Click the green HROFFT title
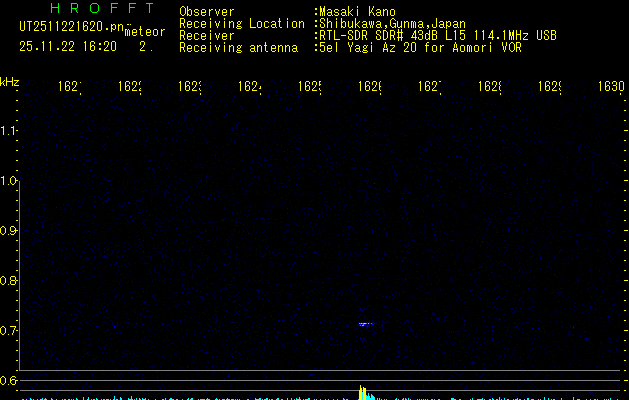Viewport: 629px width, 400px height. pos(102,8)
